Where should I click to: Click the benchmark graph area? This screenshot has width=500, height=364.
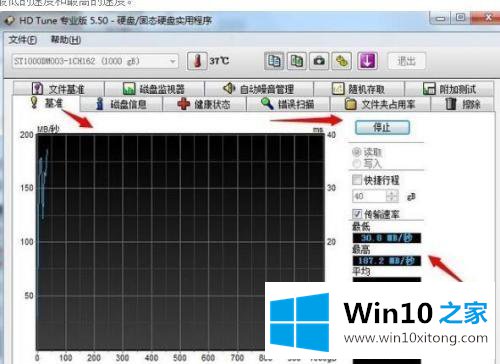[x=180, y=242]
